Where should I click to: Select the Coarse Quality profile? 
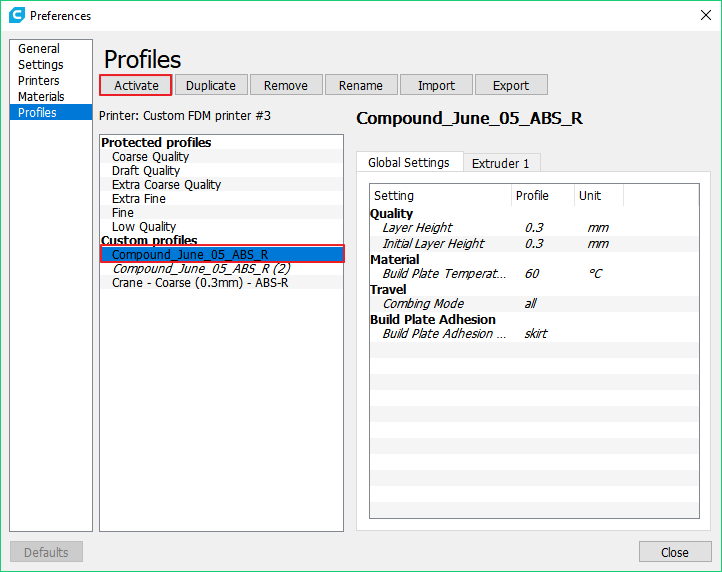tap(150, 157)
